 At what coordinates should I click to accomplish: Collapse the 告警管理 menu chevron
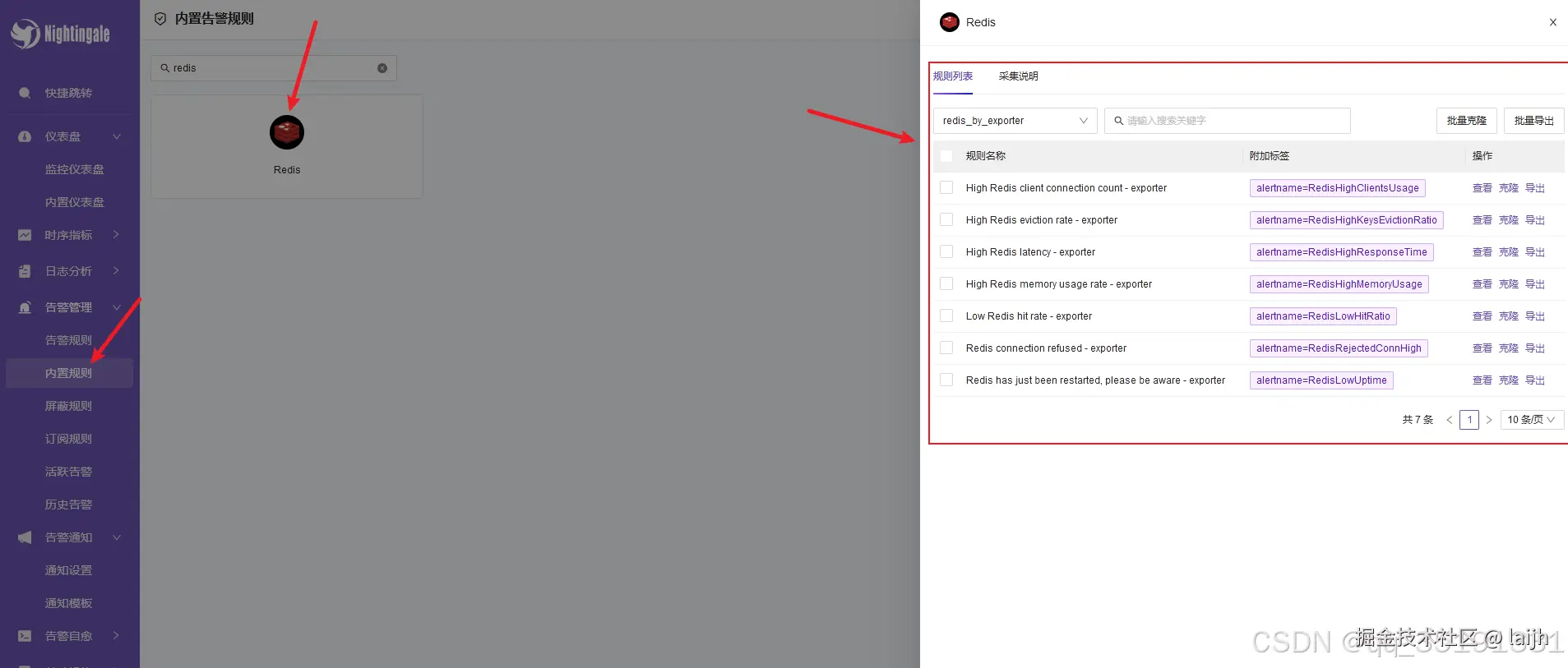117,307
